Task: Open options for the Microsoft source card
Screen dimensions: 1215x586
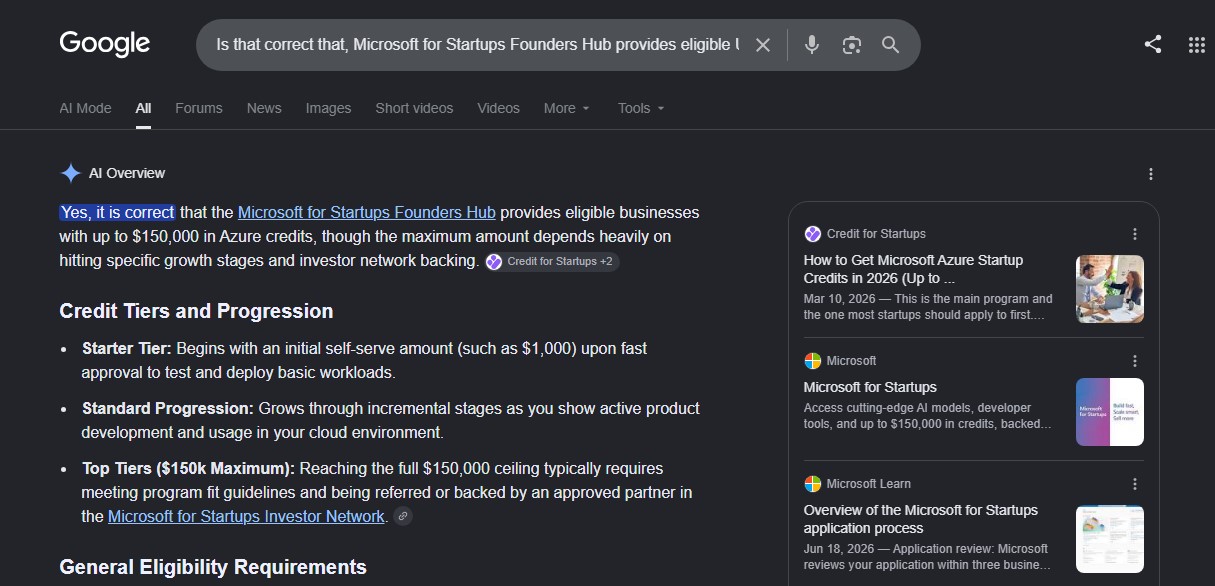Action: point(1135,361)
